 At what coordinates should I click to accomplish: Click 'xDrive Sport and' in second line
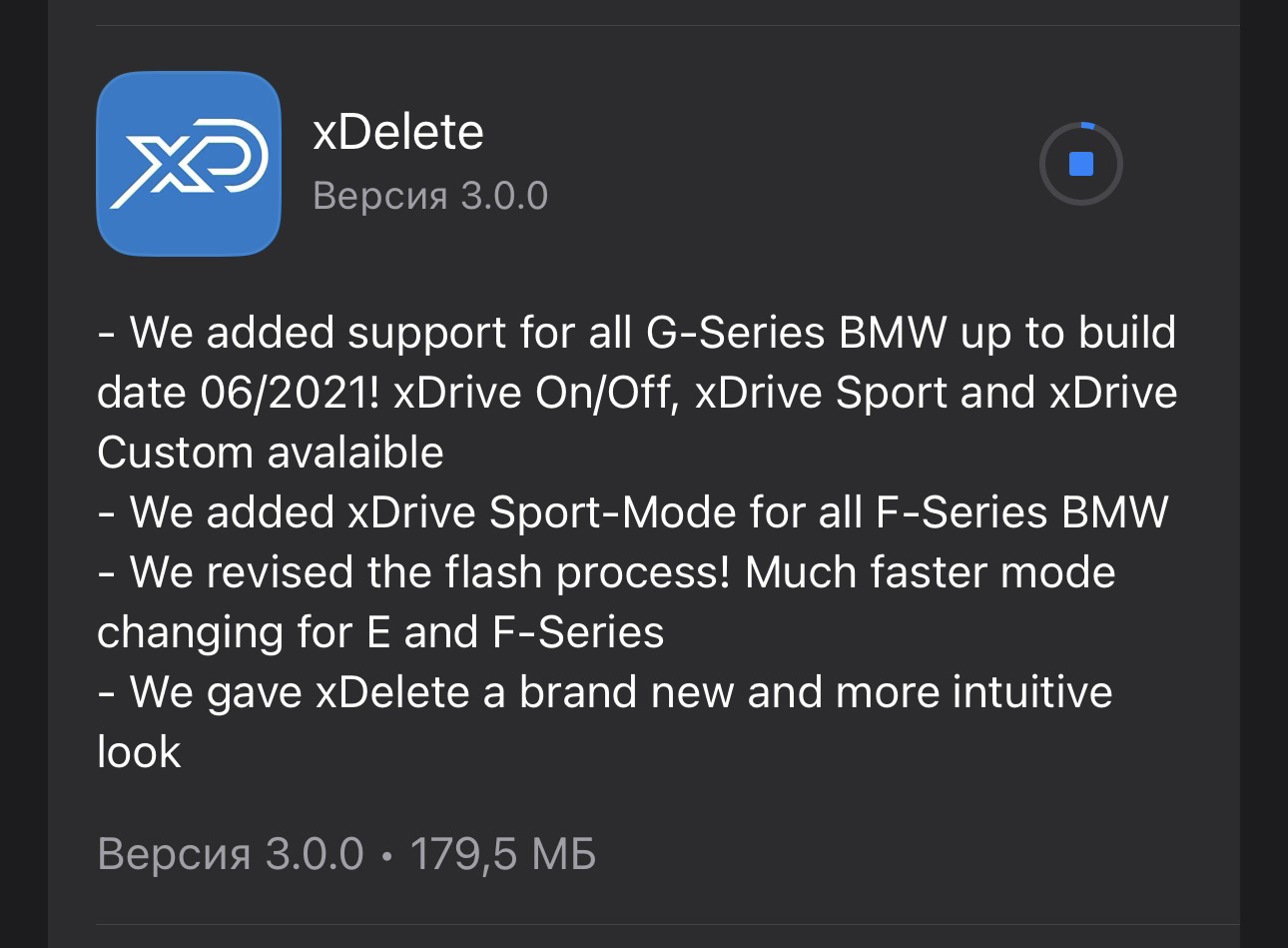coord(864,393)
